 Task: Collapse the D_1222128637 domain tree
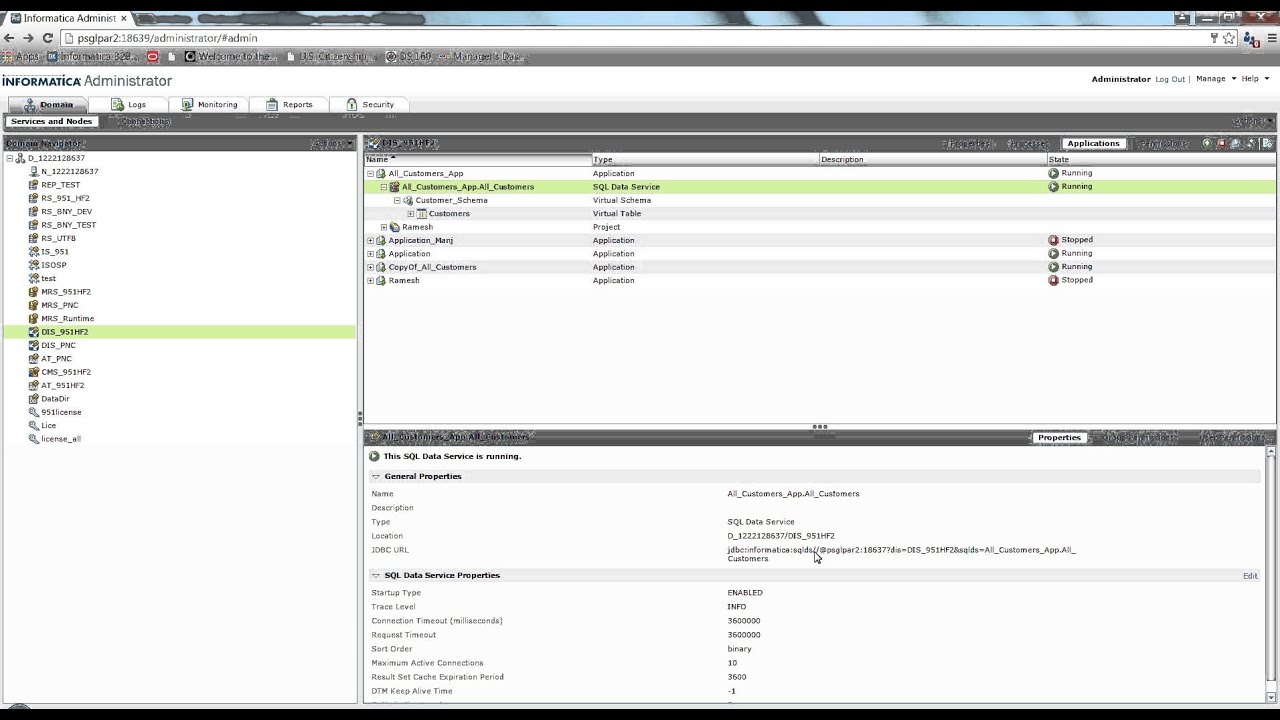[x=10, y=158]
